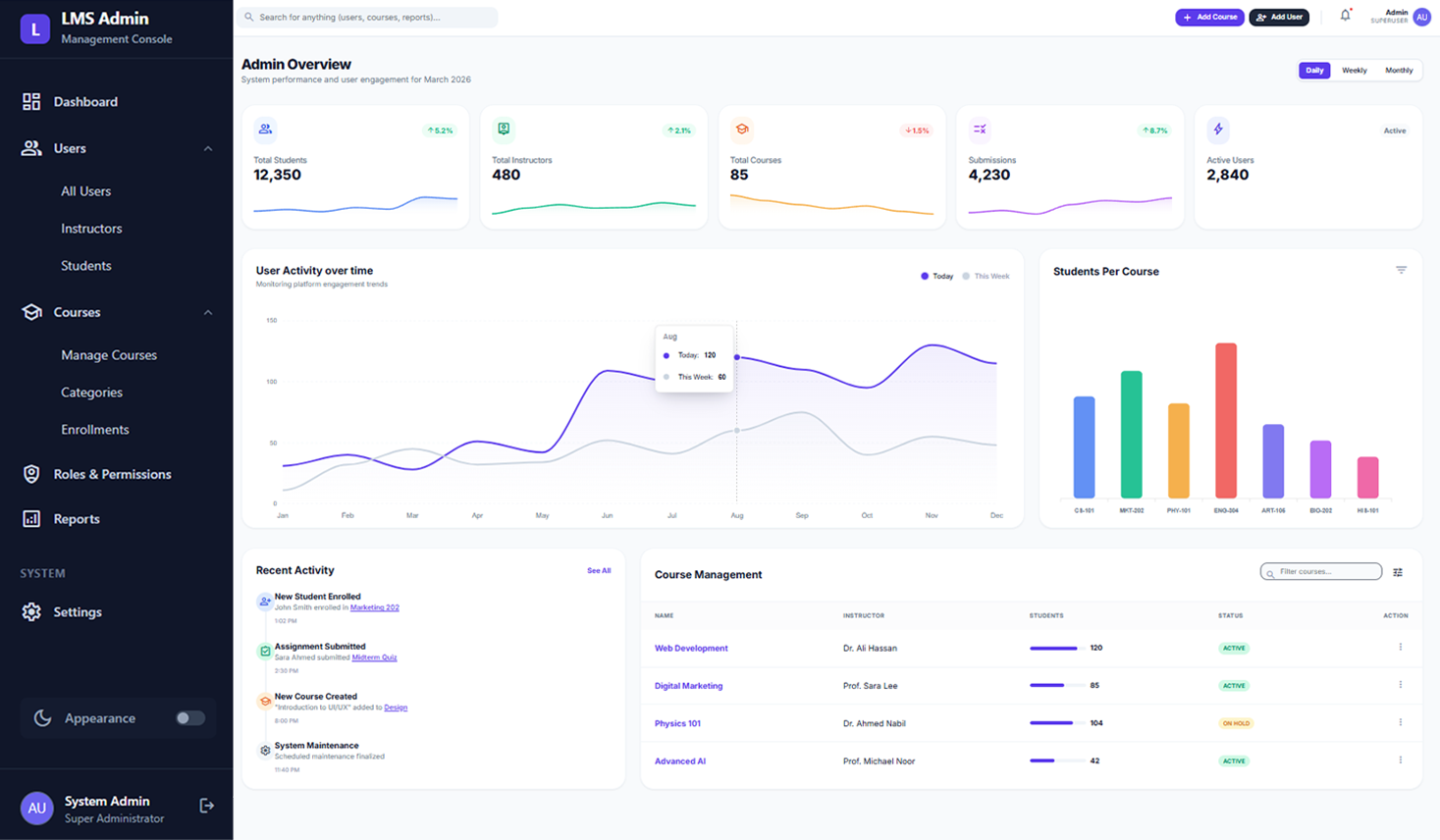Image resolution: width=1440 pixels, height=840 pixels.
Task: Focus the Filter courses input
Action: tap(1321, 572)
